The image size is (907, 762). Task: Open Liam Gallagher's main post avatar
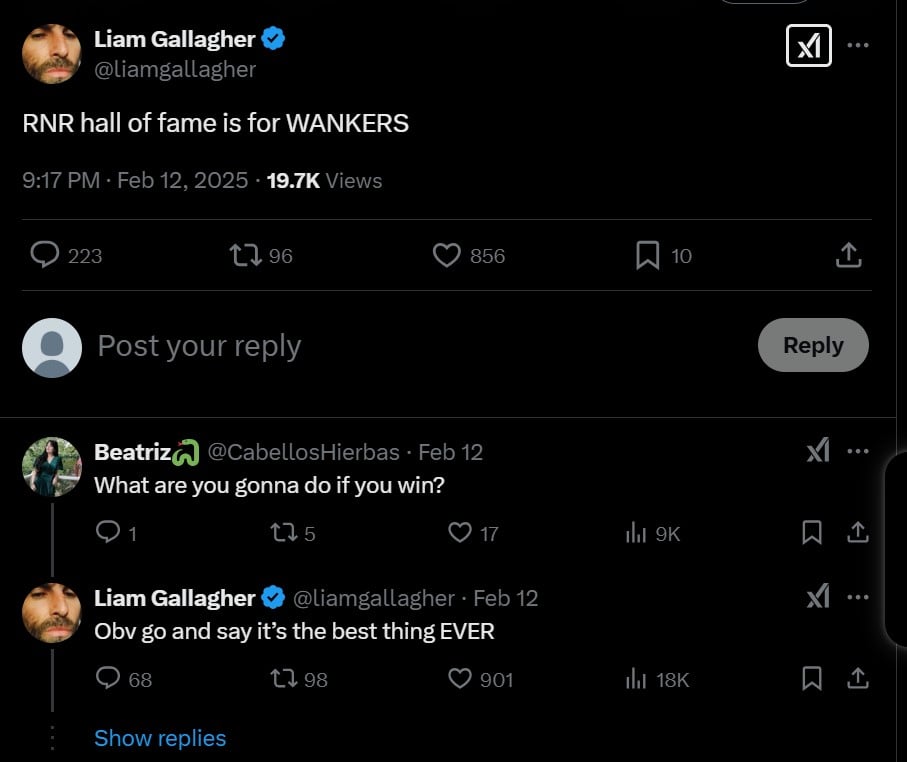(x=51, y=54)
